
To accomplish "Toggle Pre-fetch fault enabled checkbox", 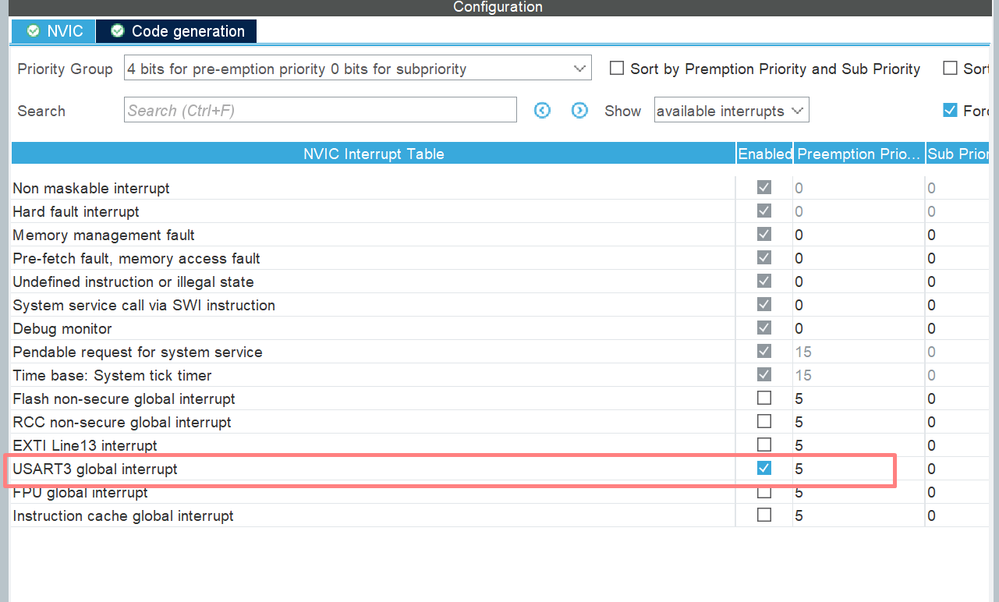I will point(764,258).
